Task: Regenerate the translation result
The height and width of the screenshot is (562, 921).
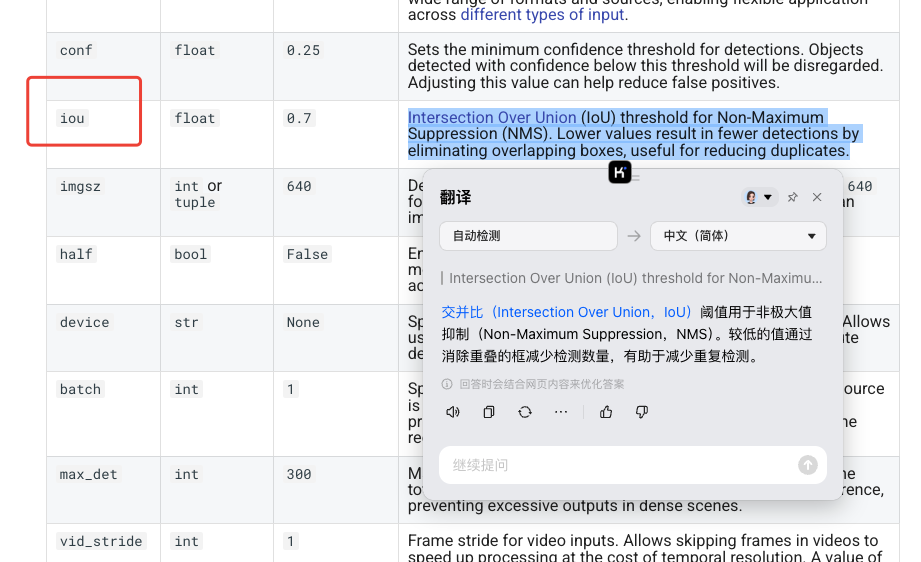Action: point(525,412)
